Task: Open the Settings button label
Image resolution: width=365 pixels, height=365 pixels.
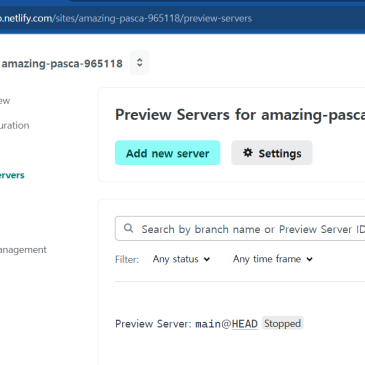Action: 280,153
